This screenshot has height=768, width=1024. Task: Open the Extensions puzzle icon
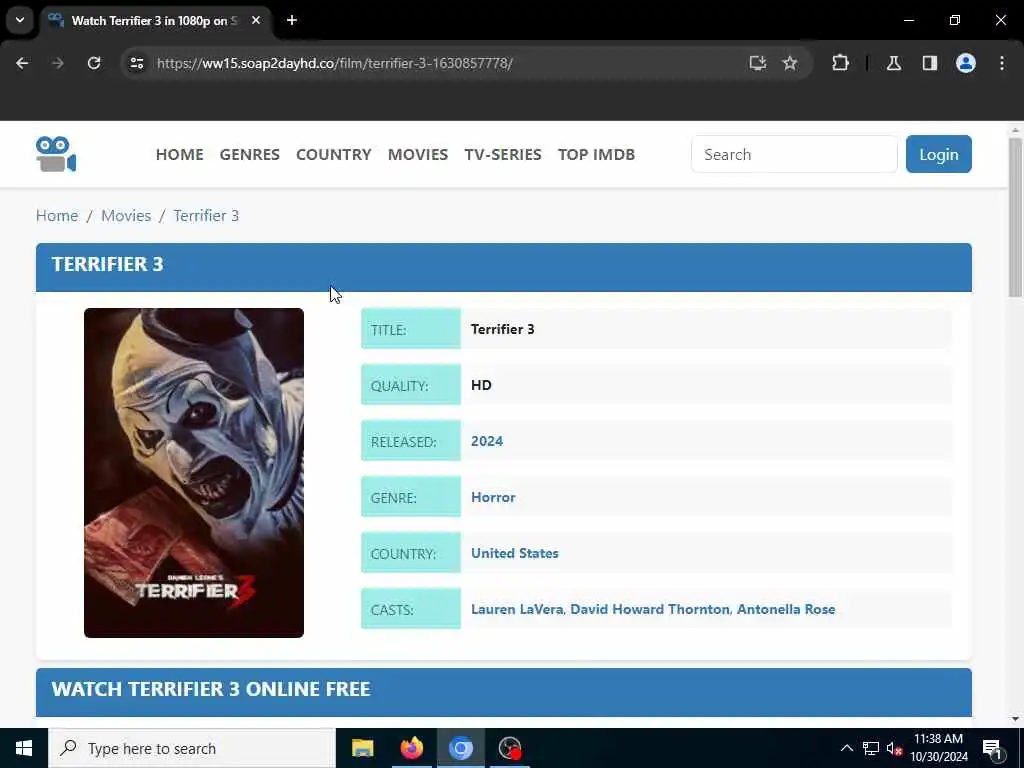click(x=840, y=63)
